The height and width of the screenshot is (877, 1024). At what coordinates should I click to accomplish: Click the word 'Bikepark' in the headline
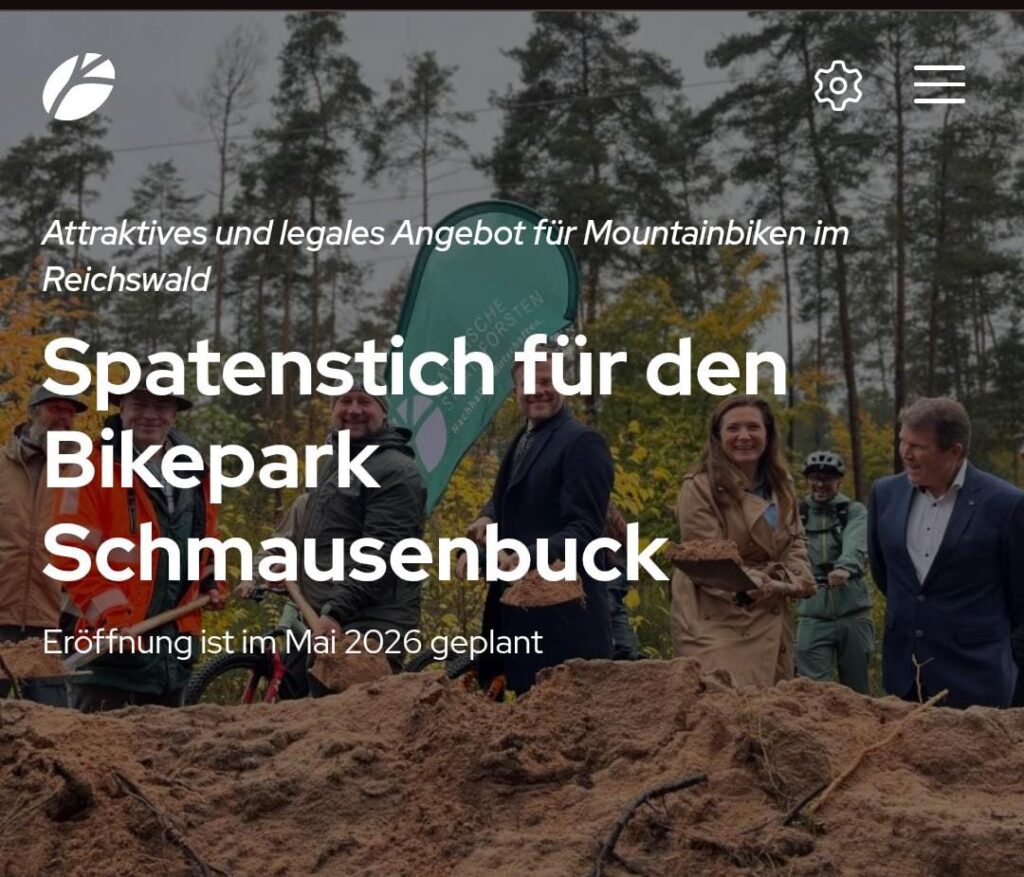212,461
